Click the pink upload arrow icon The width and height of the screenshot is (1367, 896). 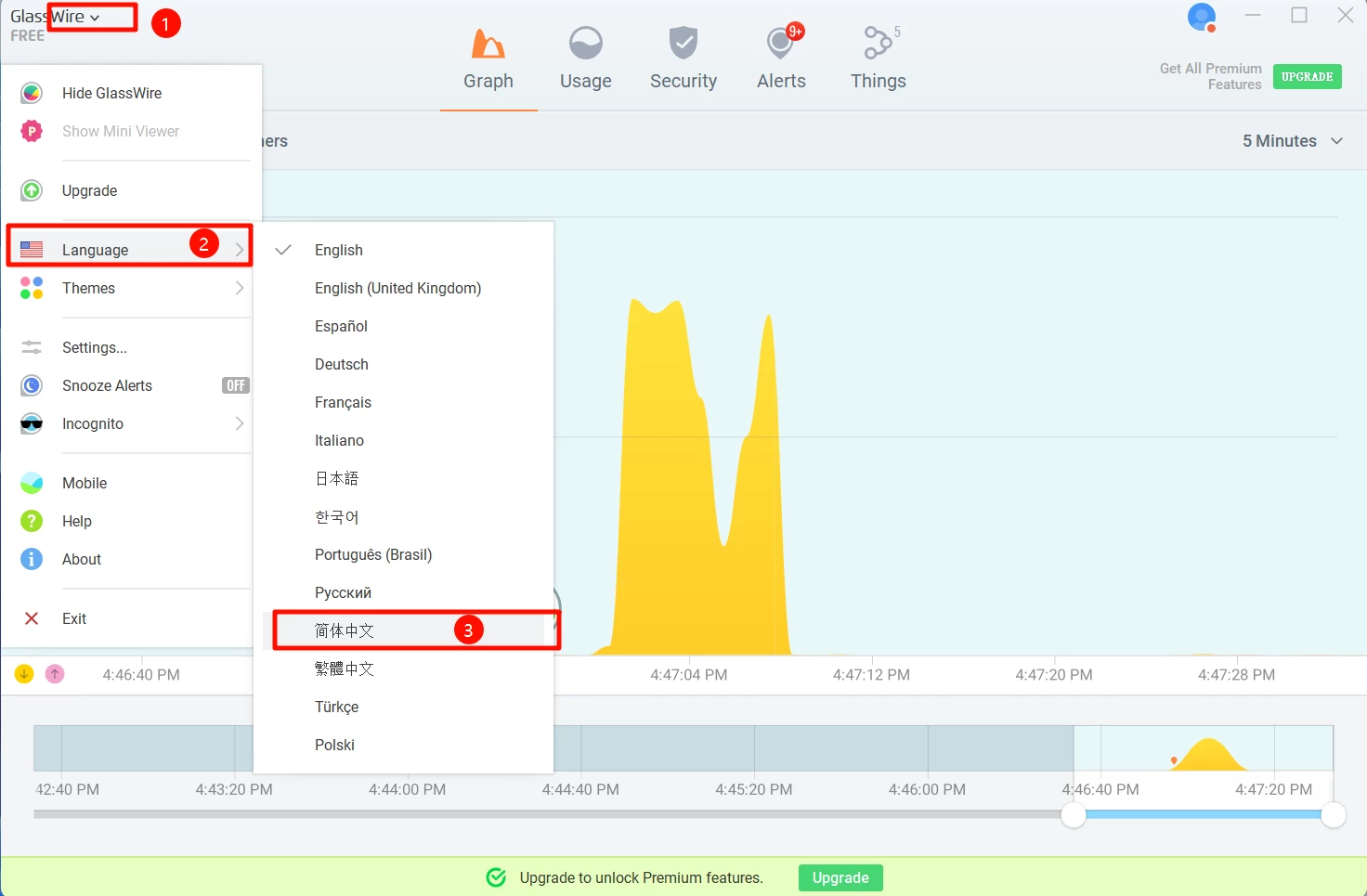coord(55,674)
